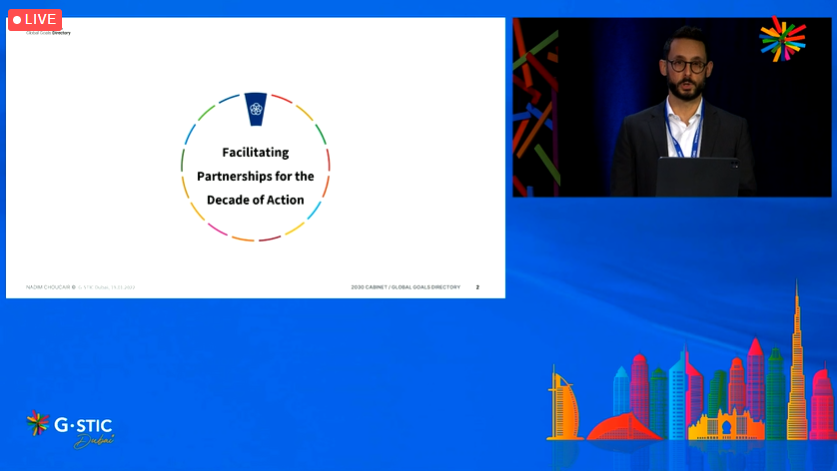Click the G-STIC Dubai logo
The image size is (837, 471).
pos(70,429)
